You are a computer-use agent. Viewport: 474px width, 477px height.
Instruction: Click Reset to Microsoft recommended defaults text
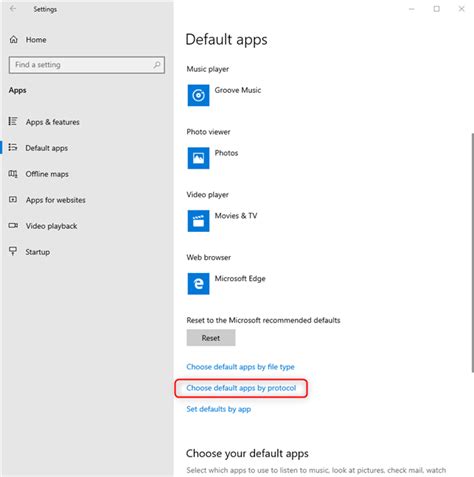pos(263,320)
